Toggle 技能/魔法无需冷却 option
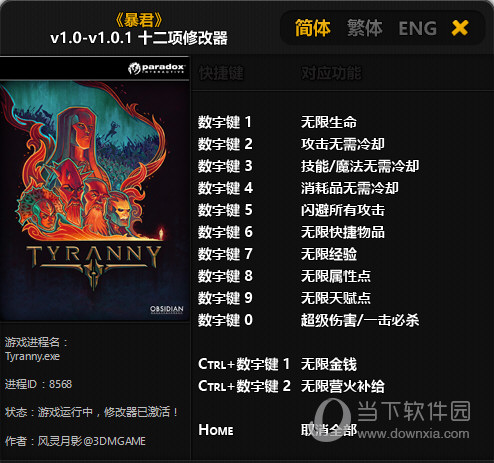This screenshot has height=463, width=494. point(360,166)
